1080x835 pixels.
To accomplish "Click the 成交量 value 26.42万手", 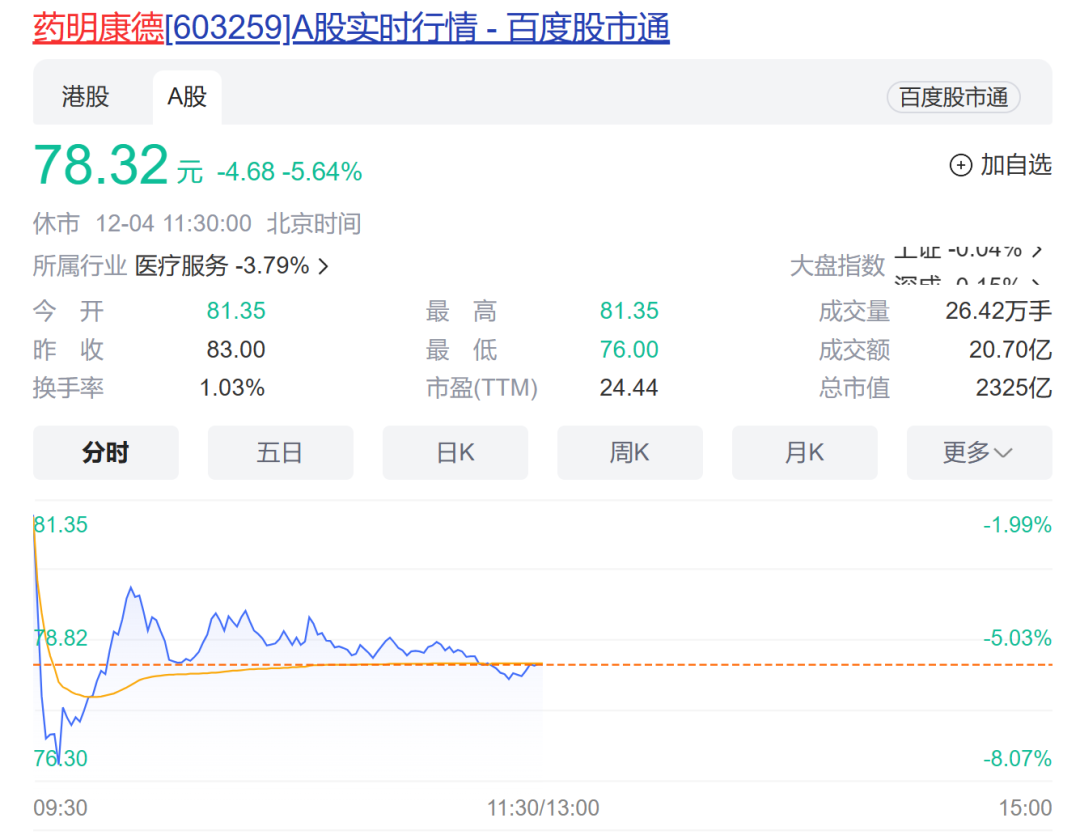I will pos(999,311).
